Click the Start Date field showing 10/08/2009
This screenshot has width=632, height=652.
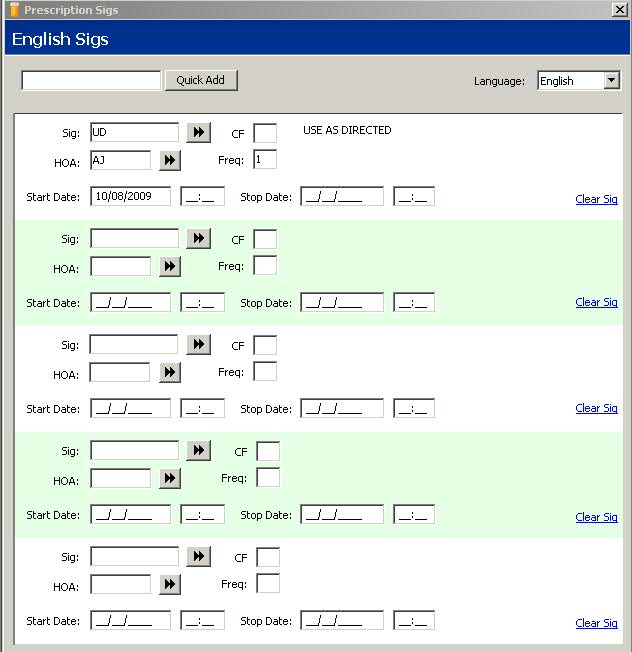[131, 196]
